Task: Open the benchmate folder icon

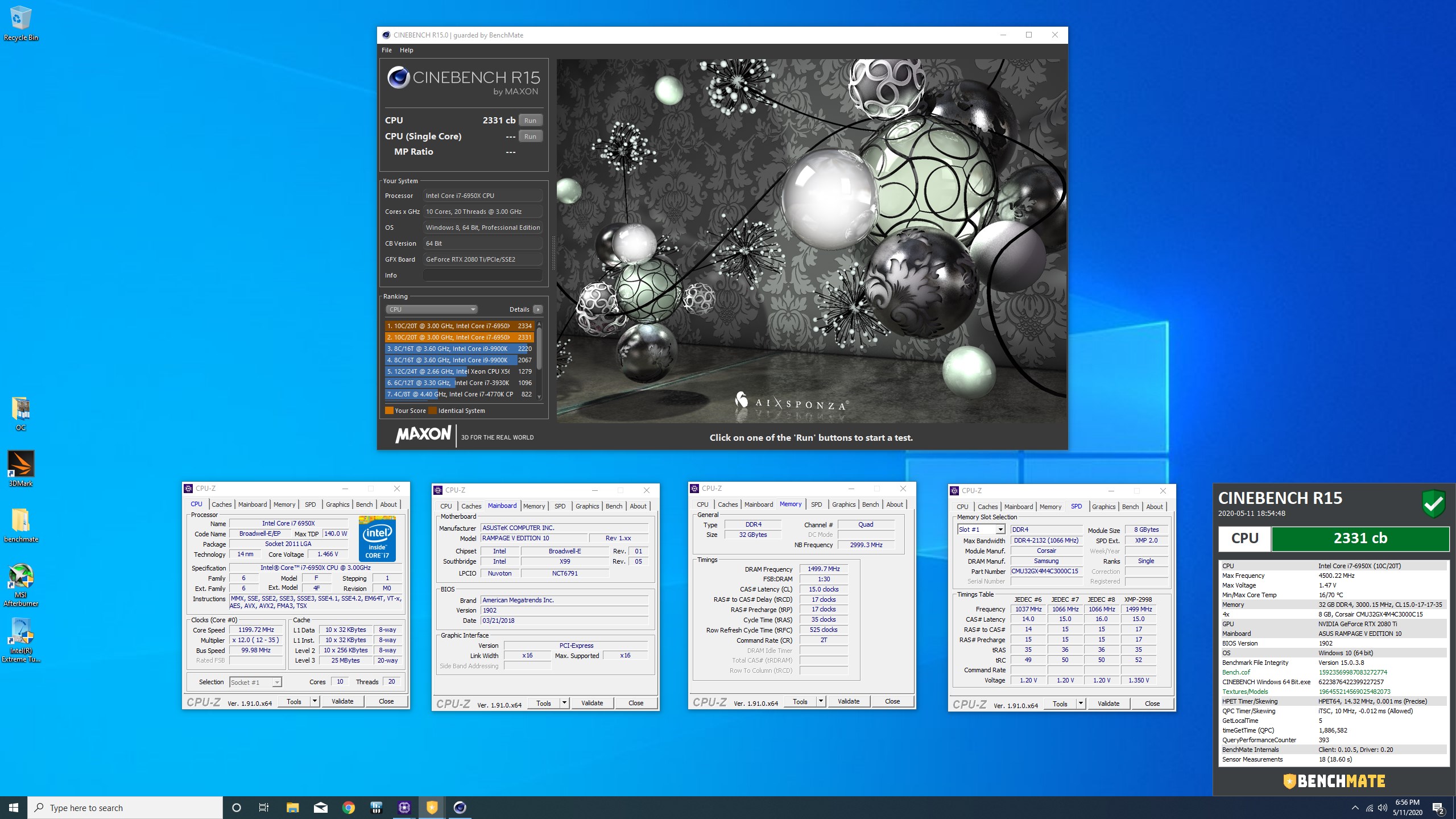Action: [x=20, y=524]
